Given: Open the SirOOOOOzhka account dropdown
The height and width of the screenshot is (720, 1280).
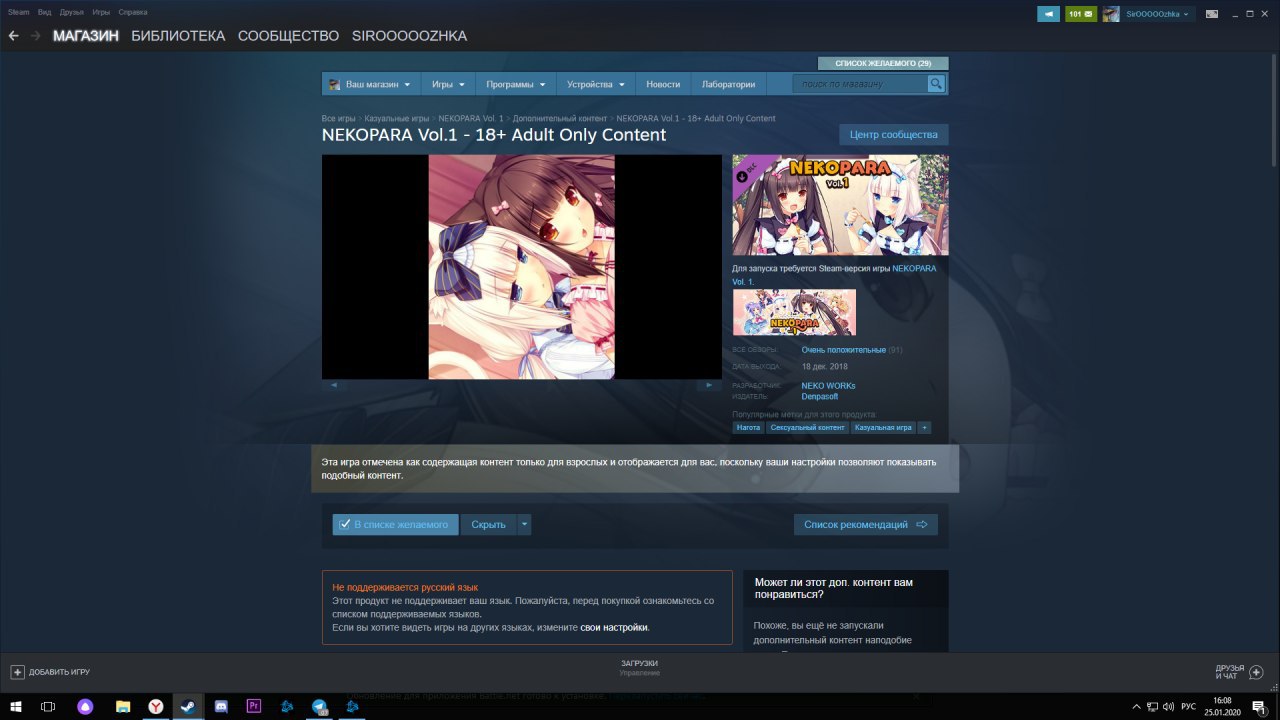Looking at the screenshot, I should pos(1159,14).
